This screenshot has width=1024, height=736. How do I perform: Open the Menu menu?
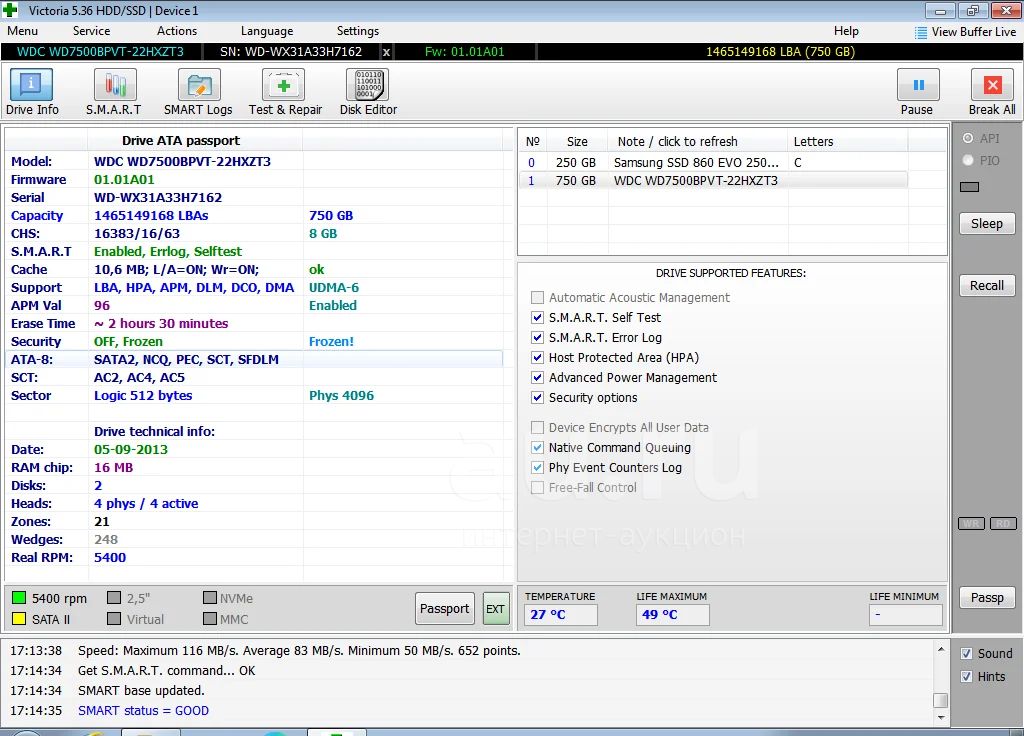tap(22, 31)
